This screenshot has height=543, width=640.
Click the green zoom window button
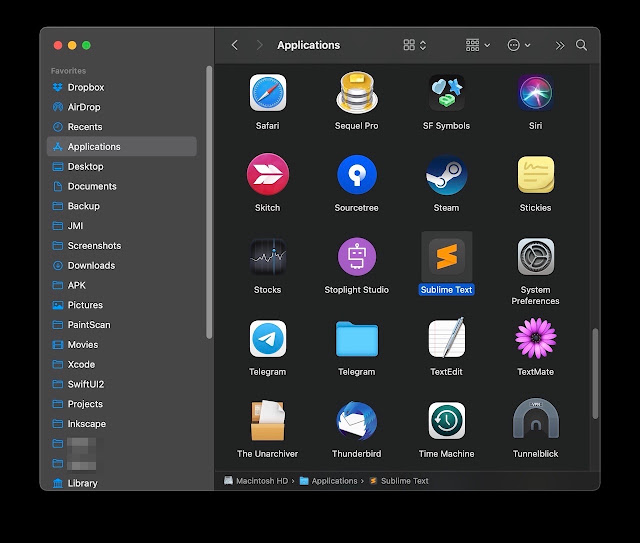point(86,45)
